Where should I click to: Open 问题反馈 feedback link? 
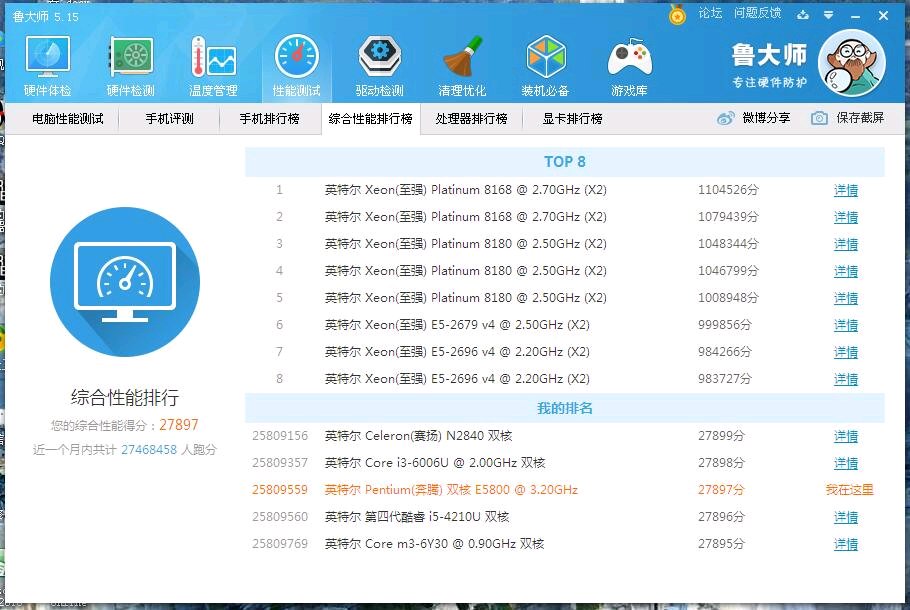click(x=757, y=13)
